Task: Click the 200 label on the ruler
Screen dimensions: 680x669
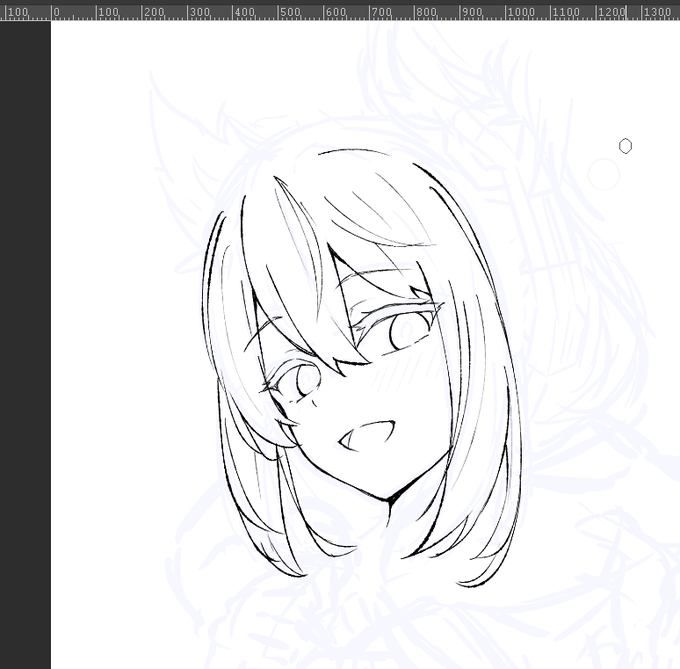Action: point(154,12)
